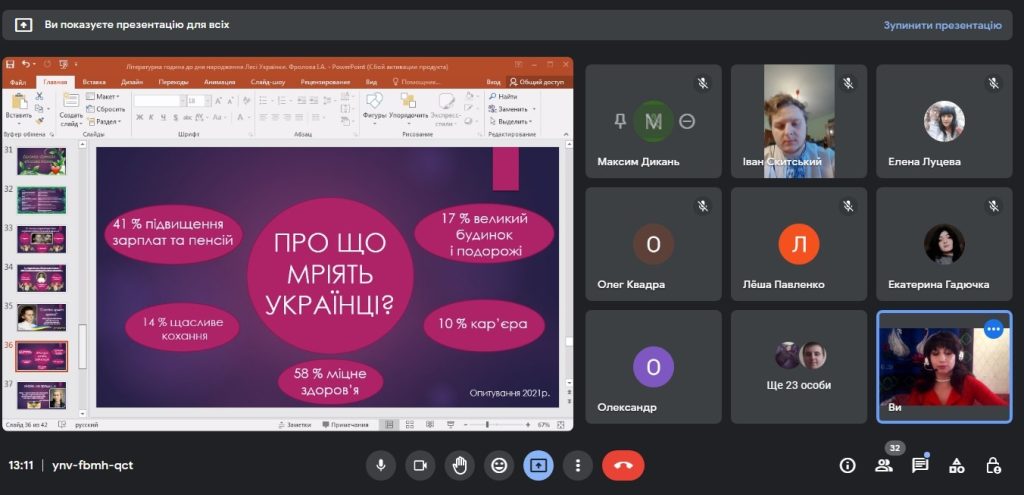The height and width of the screenshot is (495, 1024).
Task: Switch to the Вставка ribbon tab
Action: [95, 82]
